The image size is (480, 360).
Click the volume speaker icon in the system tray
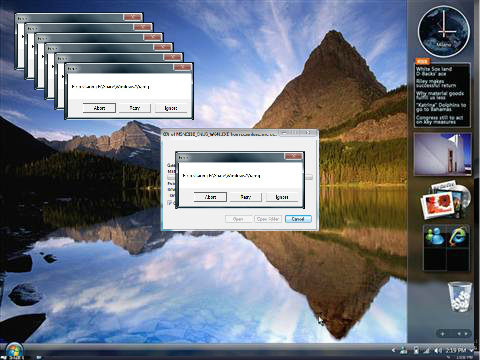pos(438,350)
